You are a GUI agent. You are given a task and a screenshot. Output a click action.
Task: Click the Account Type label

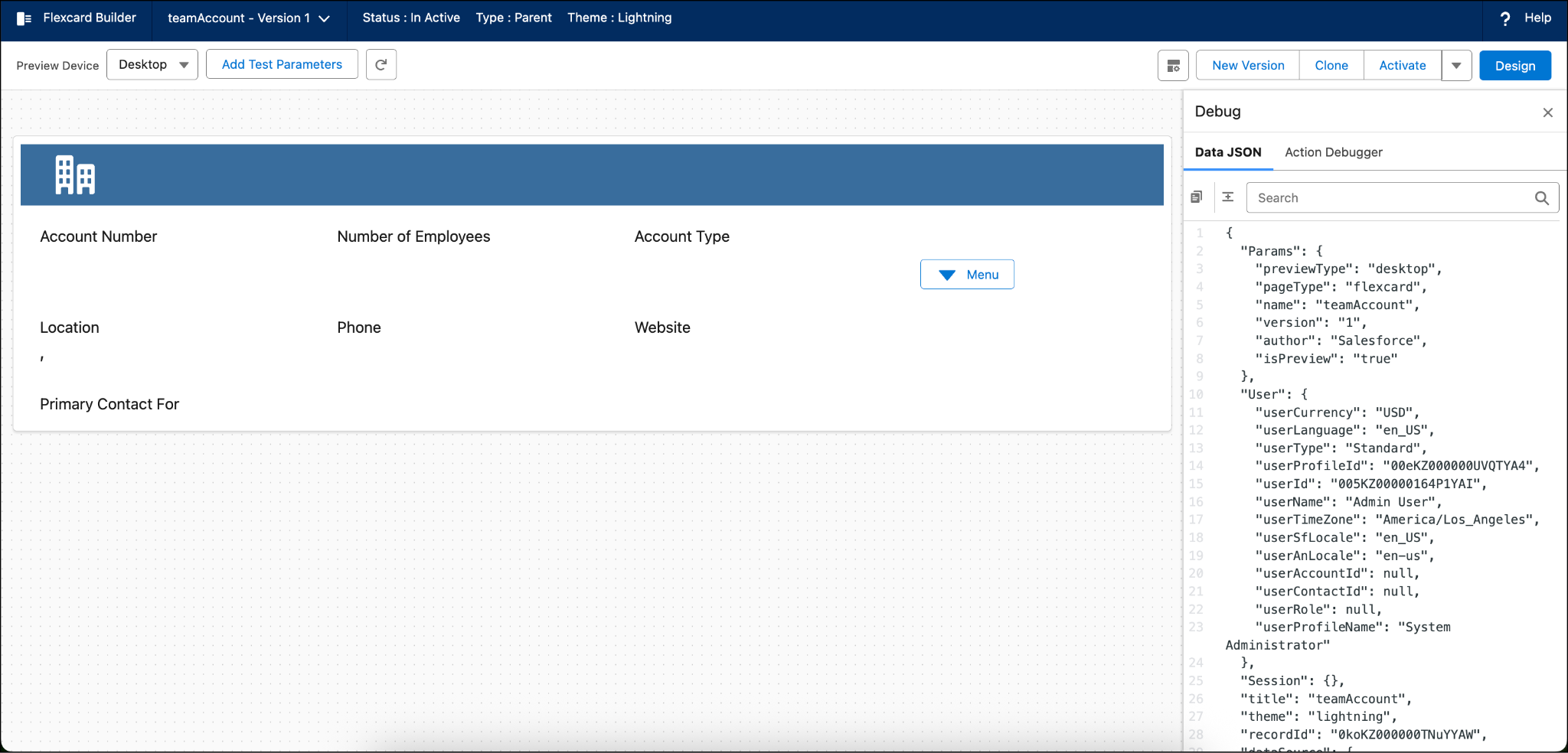[682, 236]
